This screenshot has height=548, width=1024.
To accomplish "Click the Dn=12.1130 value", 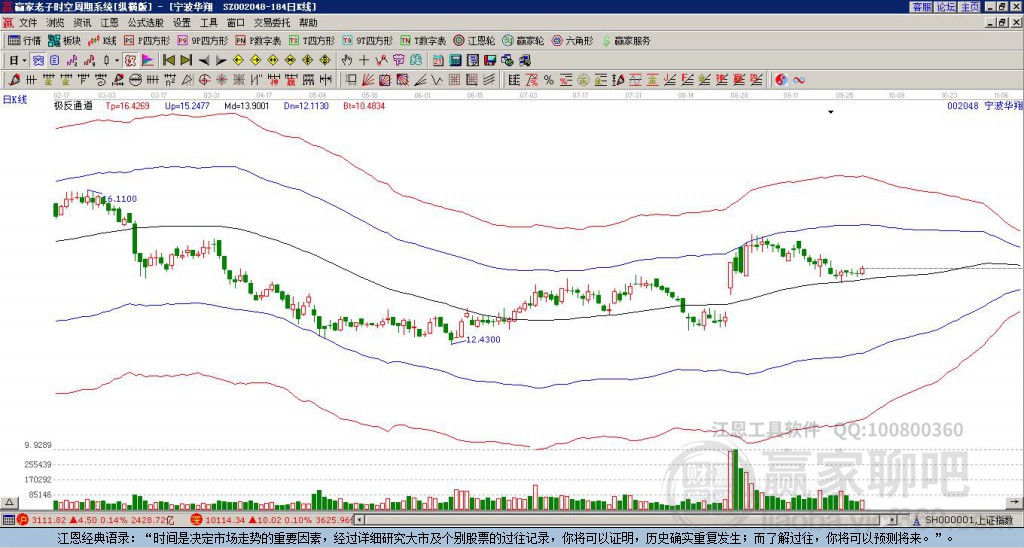I will click(306, 105).
